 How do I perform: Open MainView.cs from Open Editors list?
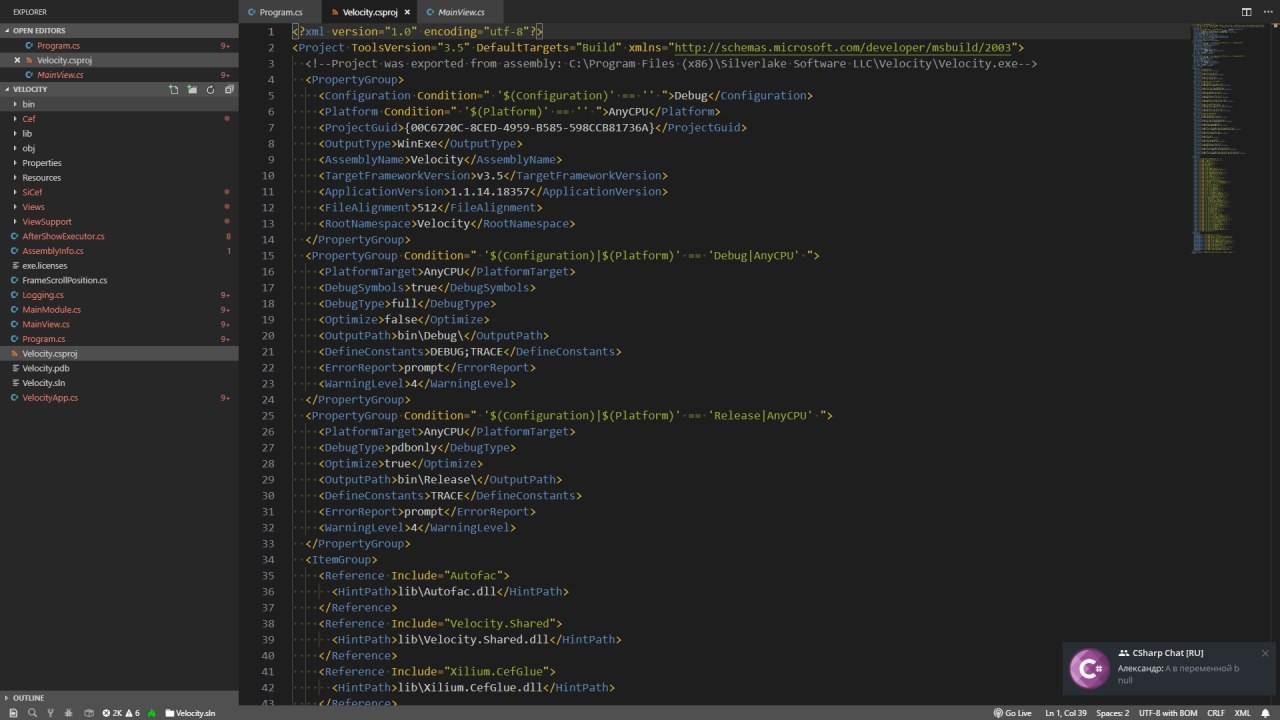(119, 75)
